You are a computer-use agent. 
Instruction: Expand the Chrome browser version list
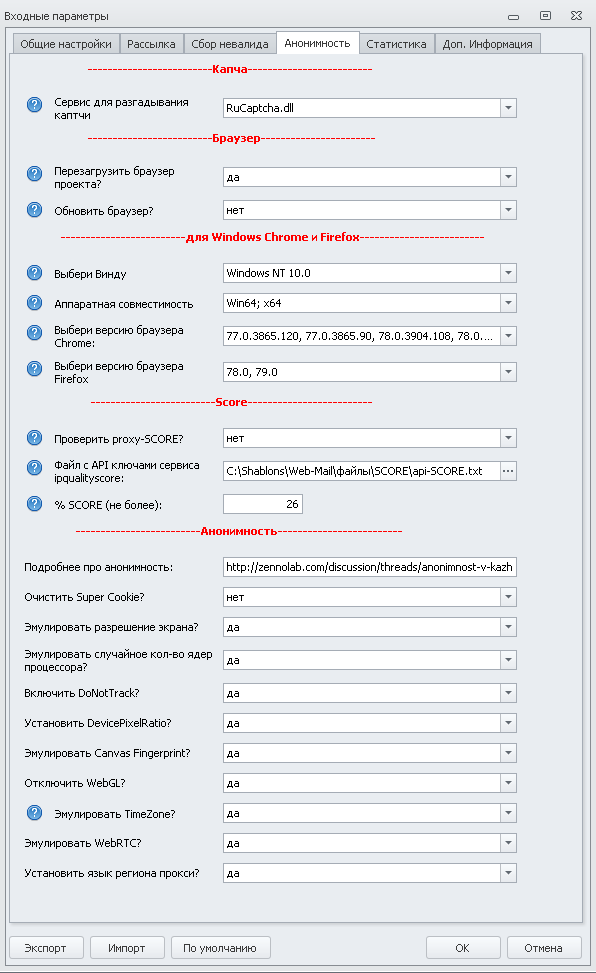pos(508,336)
